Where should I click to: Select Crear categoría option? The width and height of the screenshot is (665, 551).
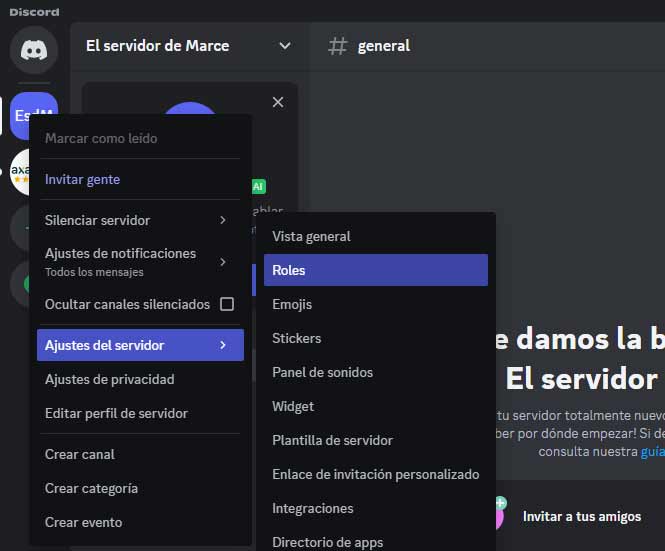(140, 488)
